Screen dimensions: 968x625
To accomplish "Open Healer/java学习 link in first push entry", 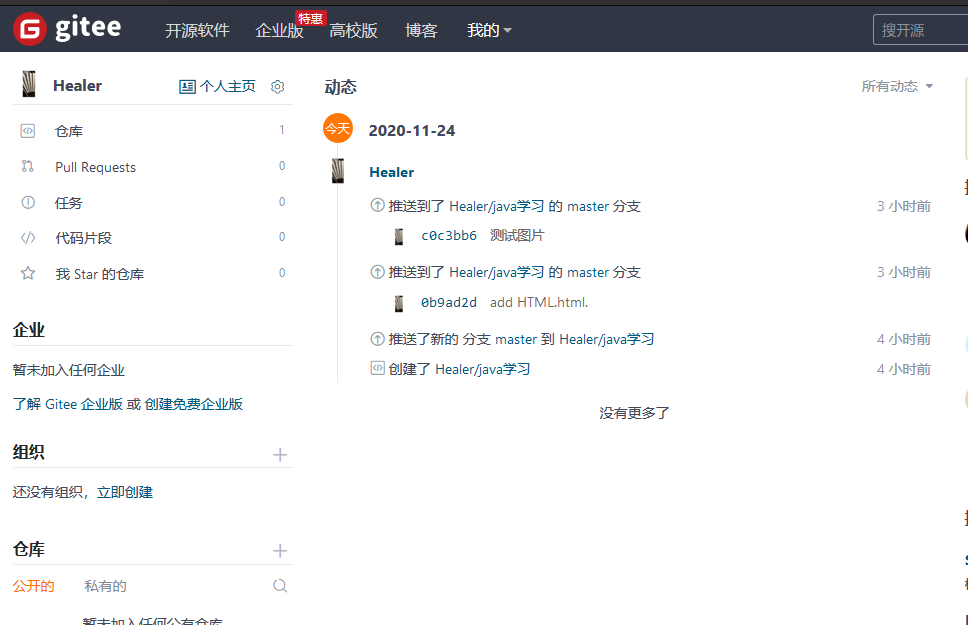I will point(496,206).
